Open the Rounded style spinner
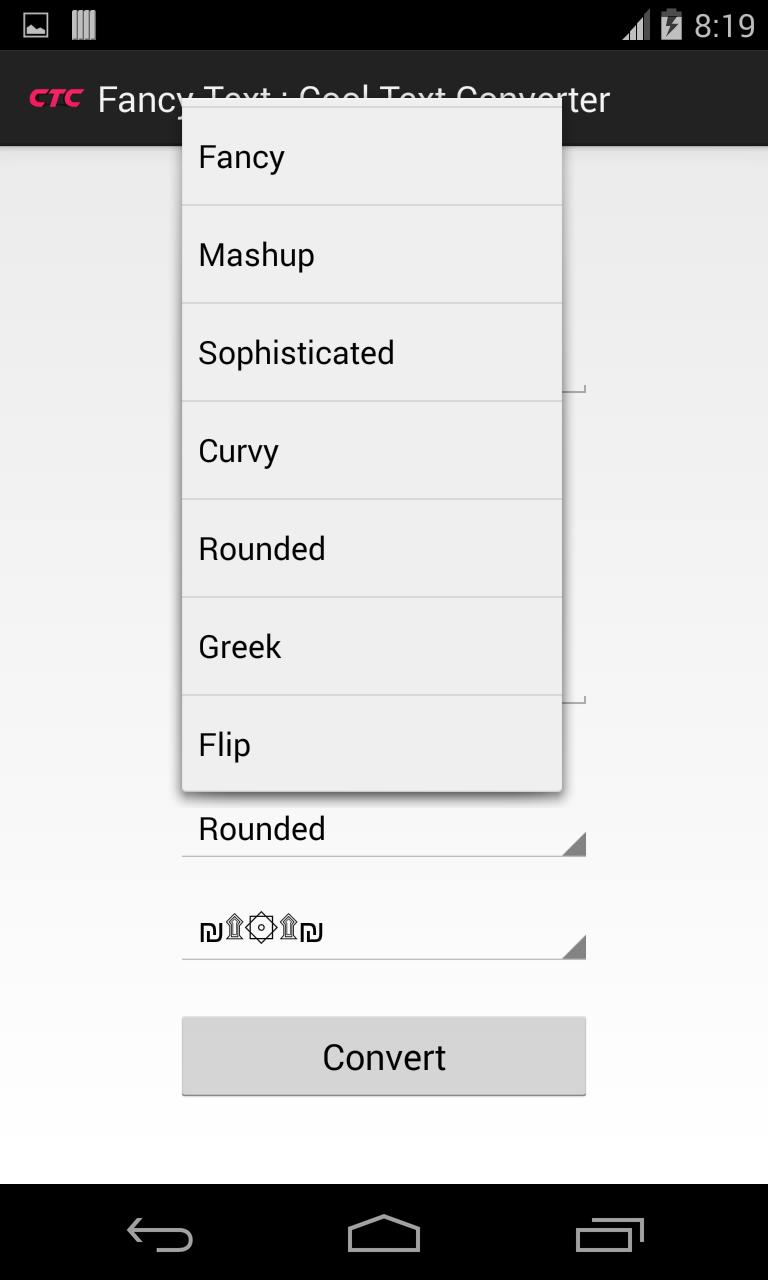The image size is (768, 1280). pyautogui.click(x=383, y=828)
